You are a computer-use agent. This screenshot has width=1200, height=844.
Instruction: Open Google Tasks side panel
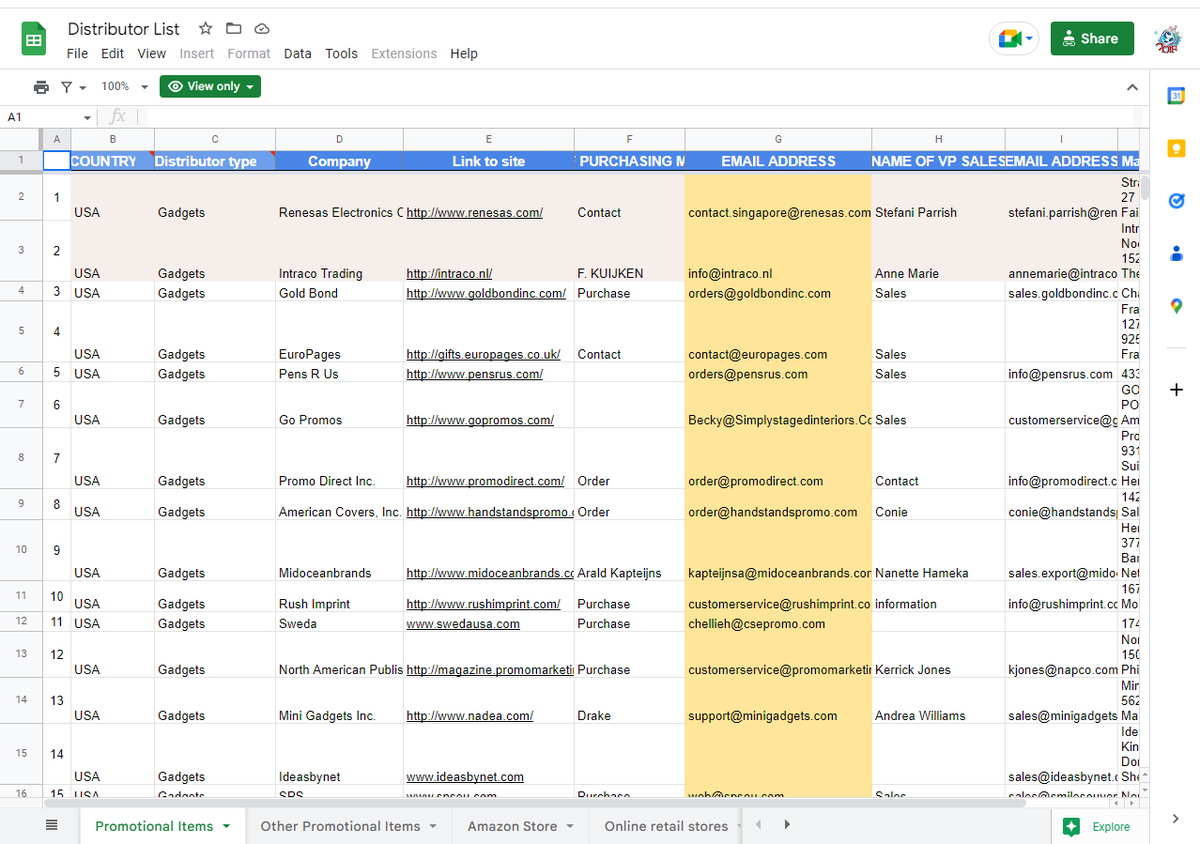pos(1176,202)
